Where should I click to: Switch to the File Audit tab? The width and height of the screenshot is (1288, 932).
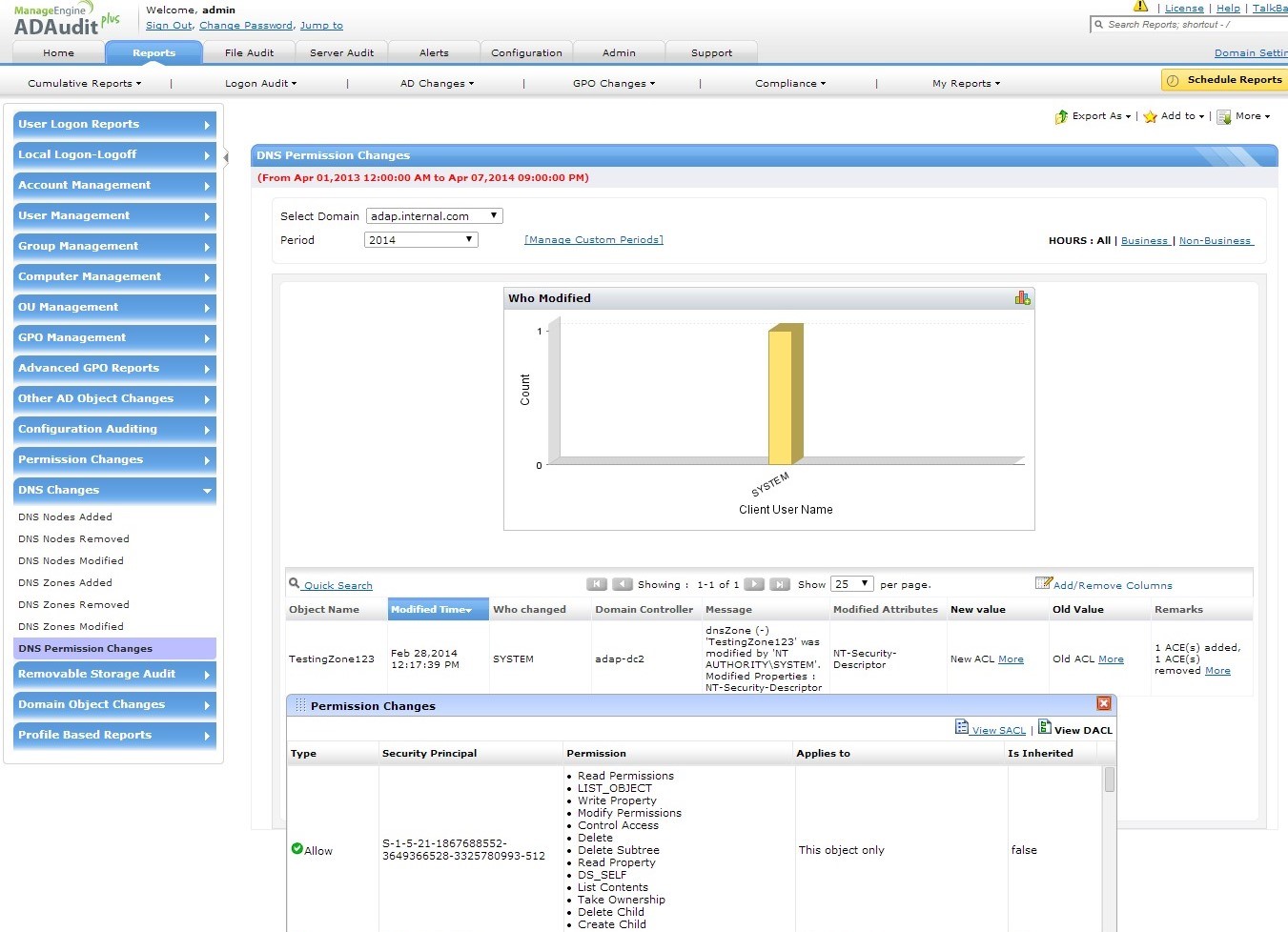pyautogui.click(x=249, y=52)
